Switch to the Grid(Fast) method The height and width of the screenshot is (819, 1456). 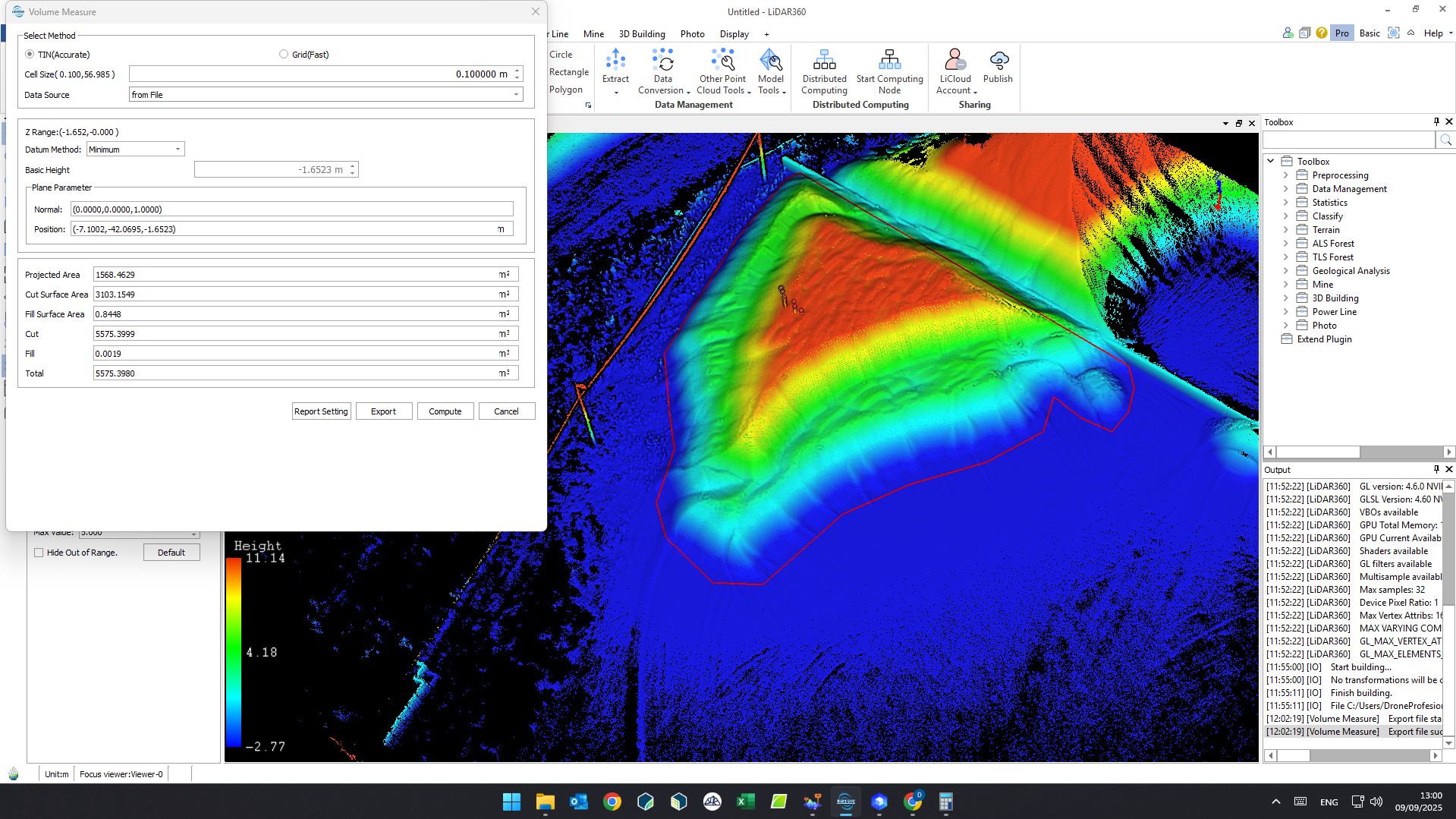pyautogui.click(x=284, y=54)
